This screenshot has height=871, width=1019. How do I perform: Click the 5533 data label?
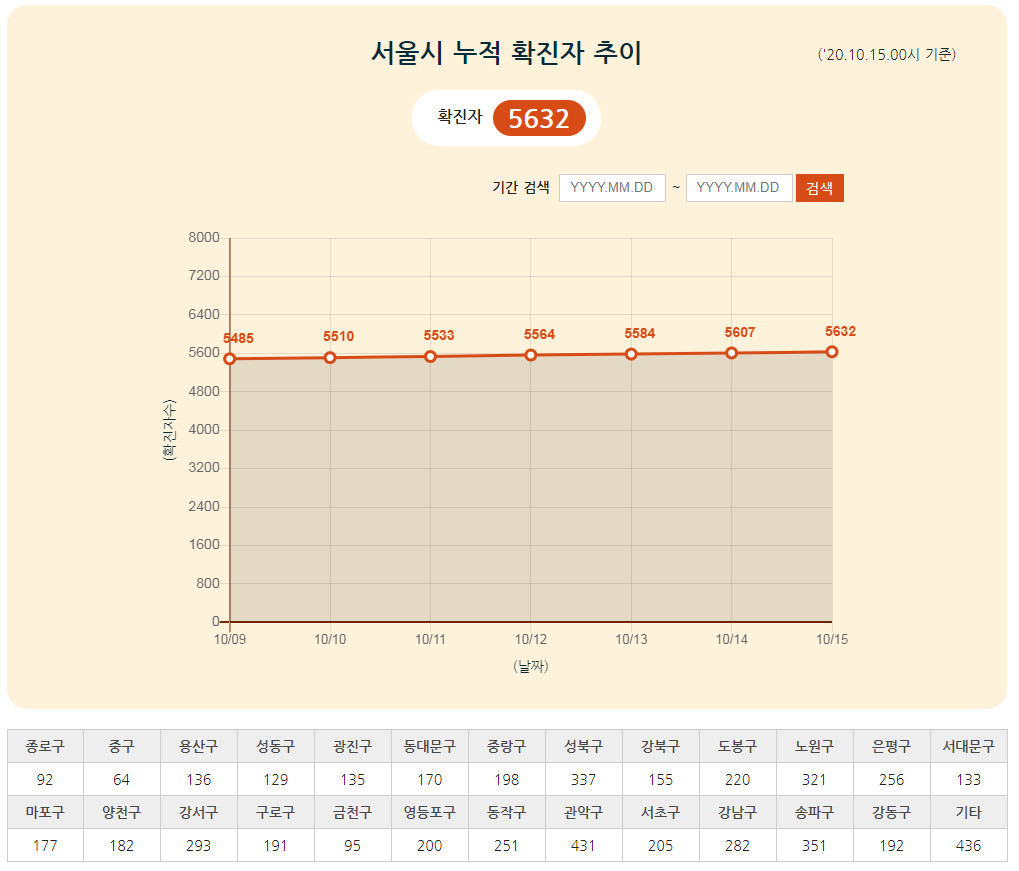click(x=439, y=335)
